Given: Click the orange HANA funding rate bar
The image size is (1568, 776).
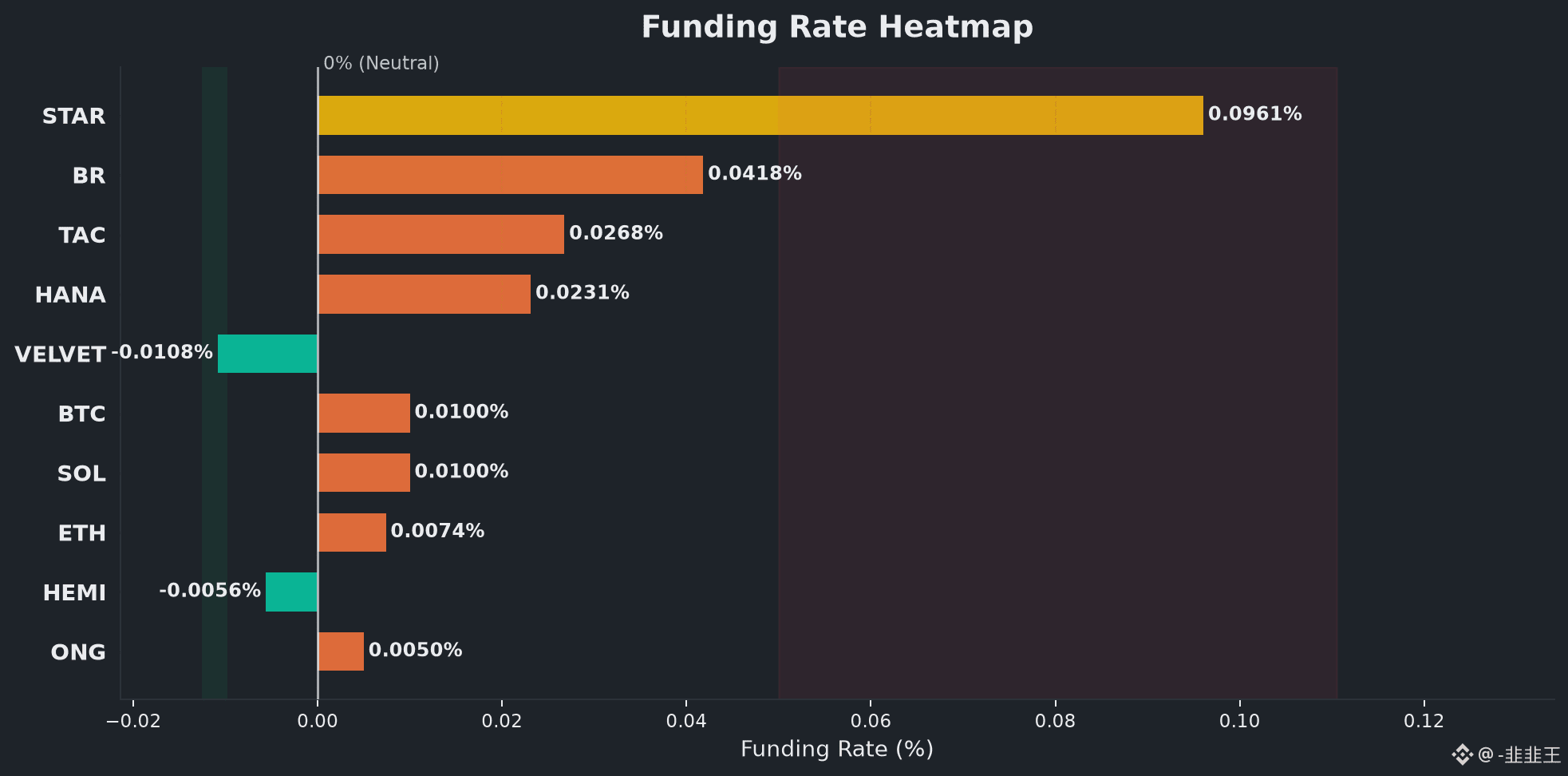Looking at the screenshot, I should pos(425,294).
